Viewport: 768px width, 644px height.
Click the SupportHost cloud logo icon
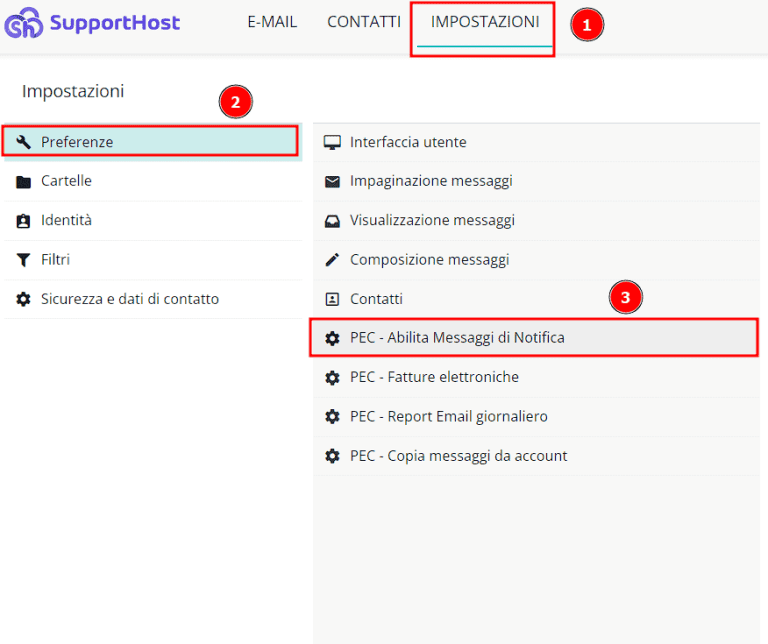click(x=24, y=23)
